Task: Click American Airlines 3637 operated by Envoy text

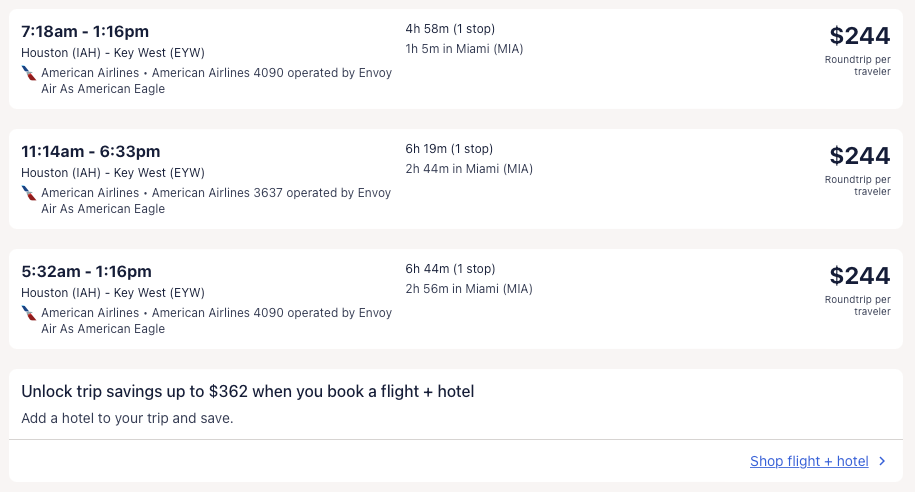Action: pos(271,193)
